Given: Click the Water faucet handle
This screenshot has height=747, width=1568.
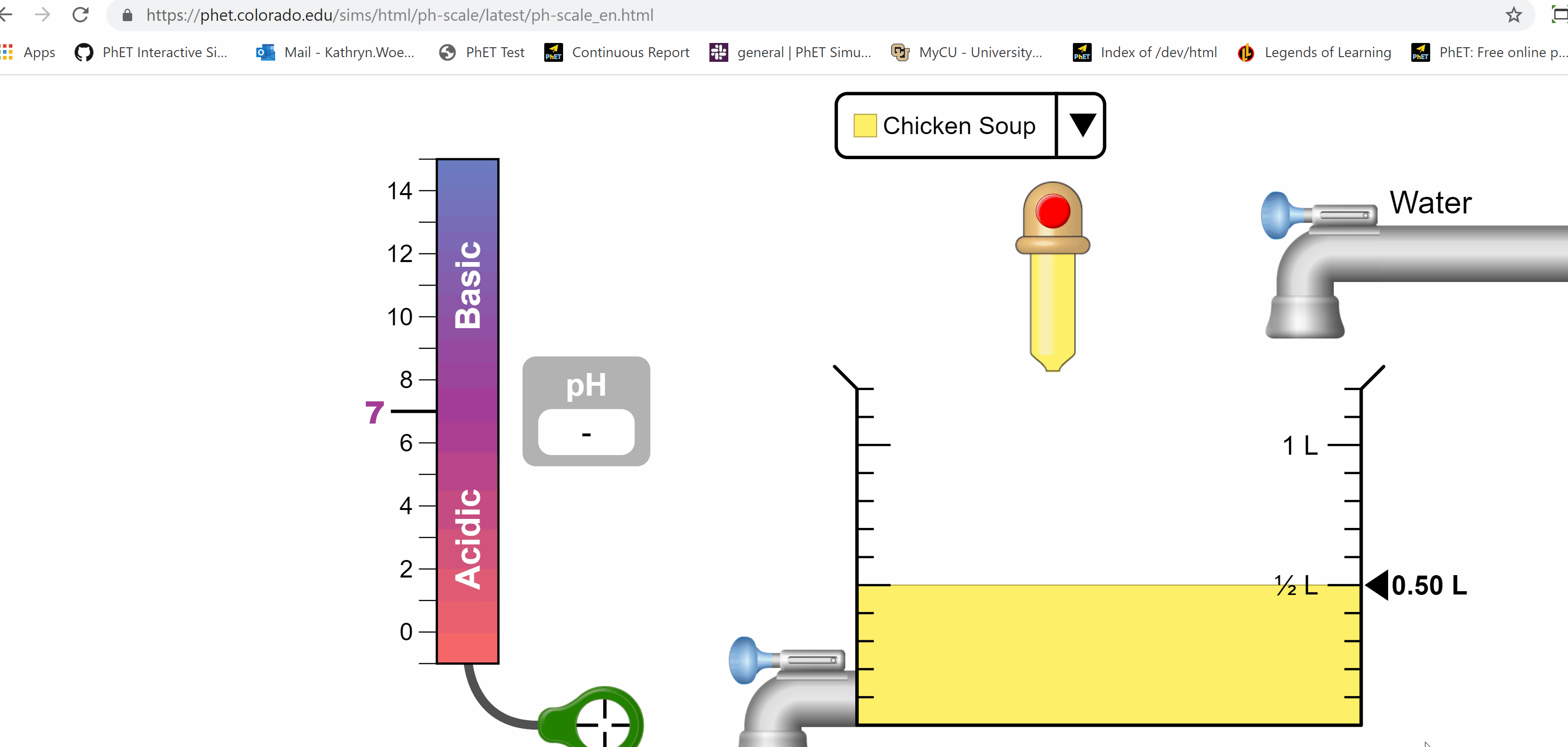Looking at the screenshot, I should point(1278,216).
